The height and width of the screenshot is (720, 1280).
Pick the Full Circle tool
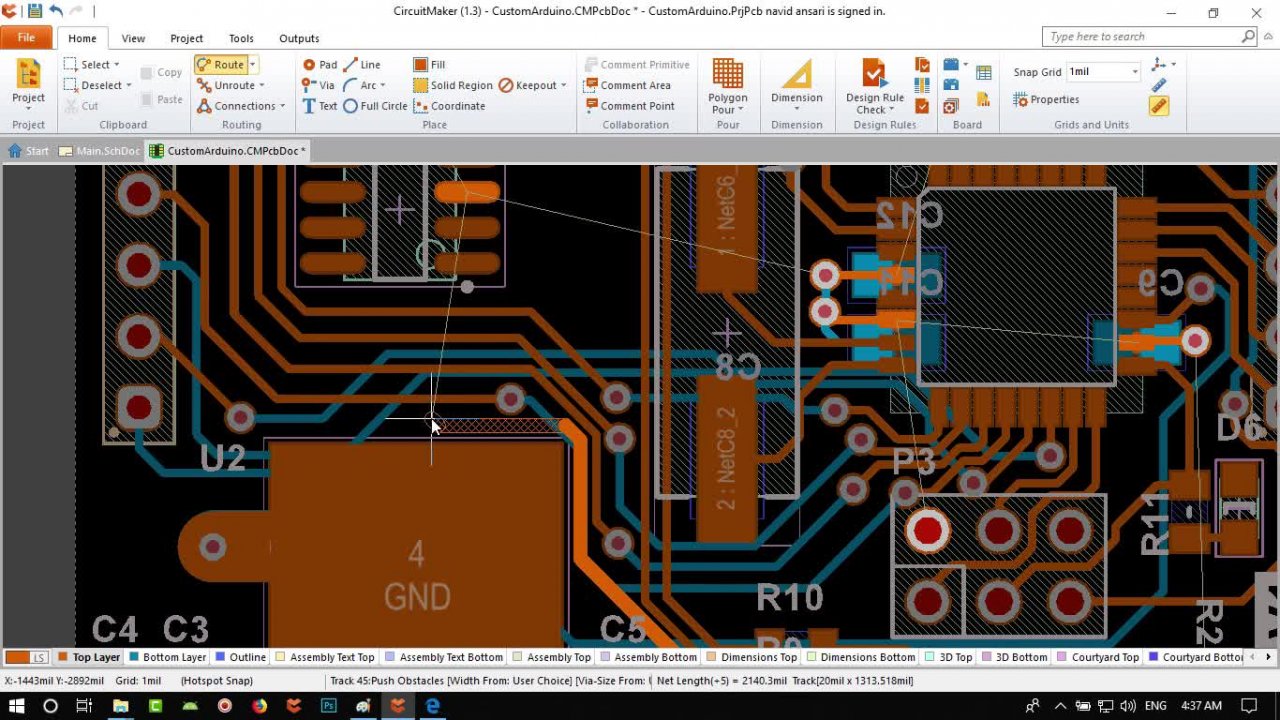(375, 106)
